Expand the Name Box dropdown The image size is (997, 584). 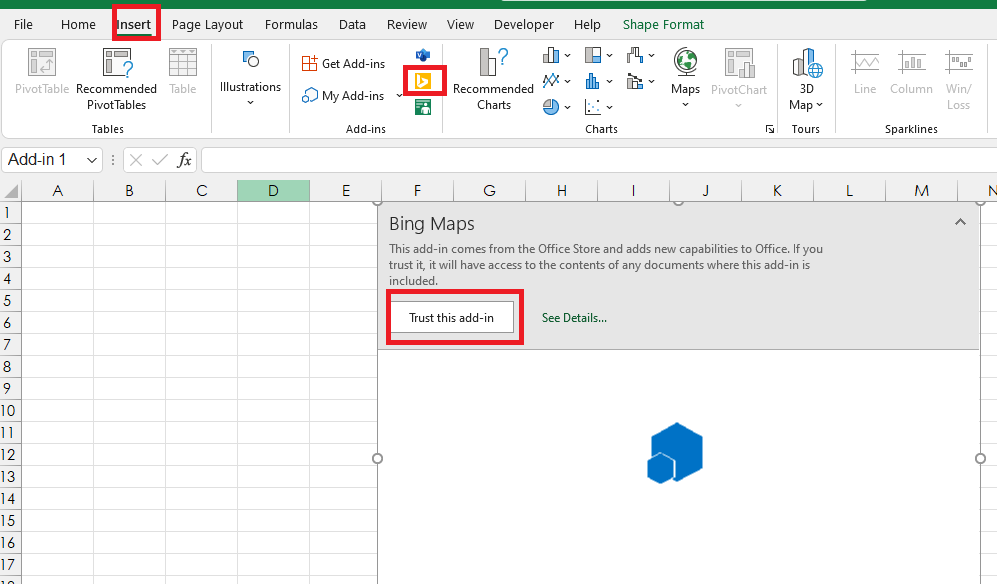92,160
